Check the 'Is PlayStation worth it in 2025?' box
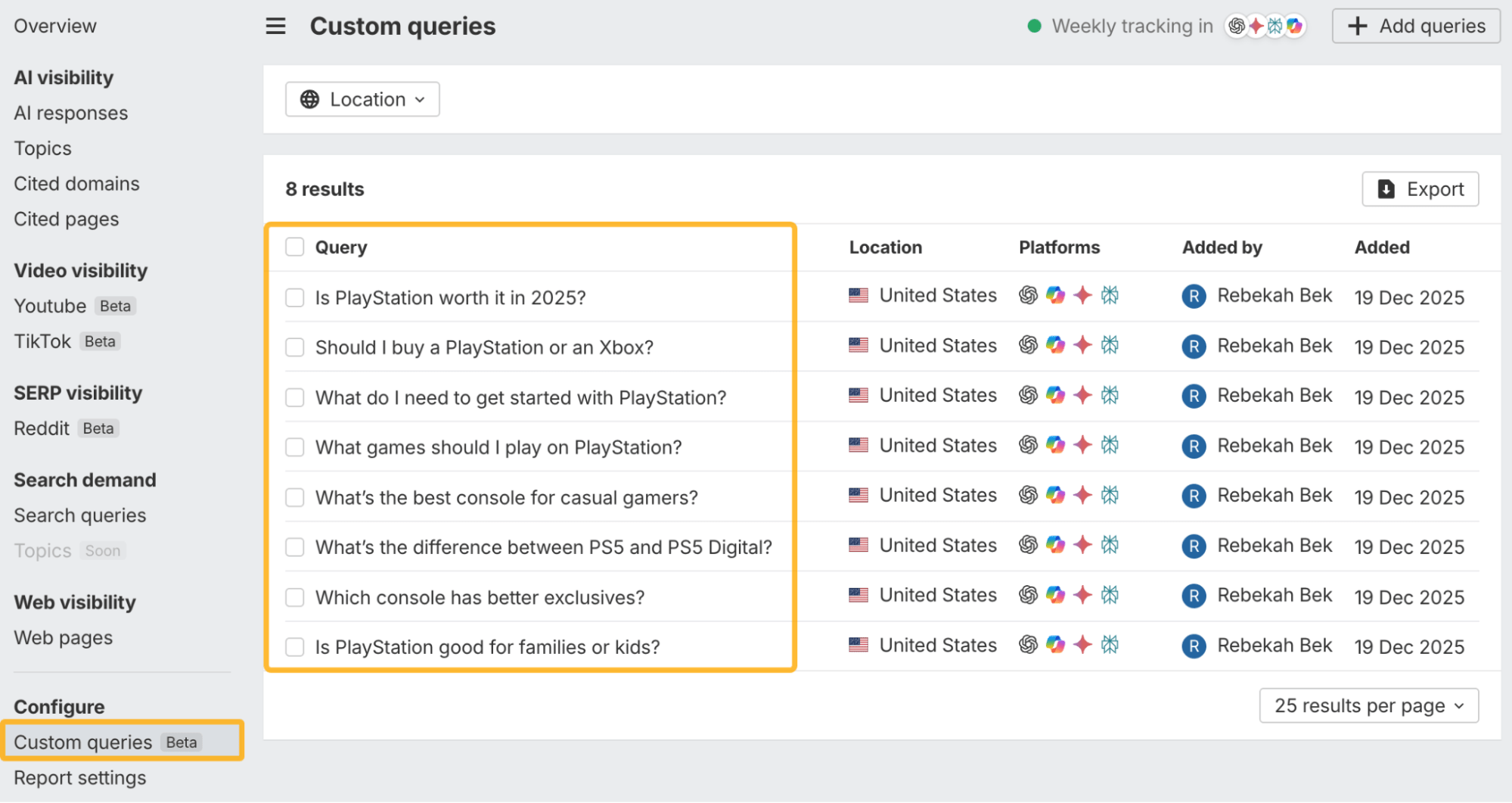Viewport: 1512px width, 803px height. pyautogui.click(x=295, y=297)
